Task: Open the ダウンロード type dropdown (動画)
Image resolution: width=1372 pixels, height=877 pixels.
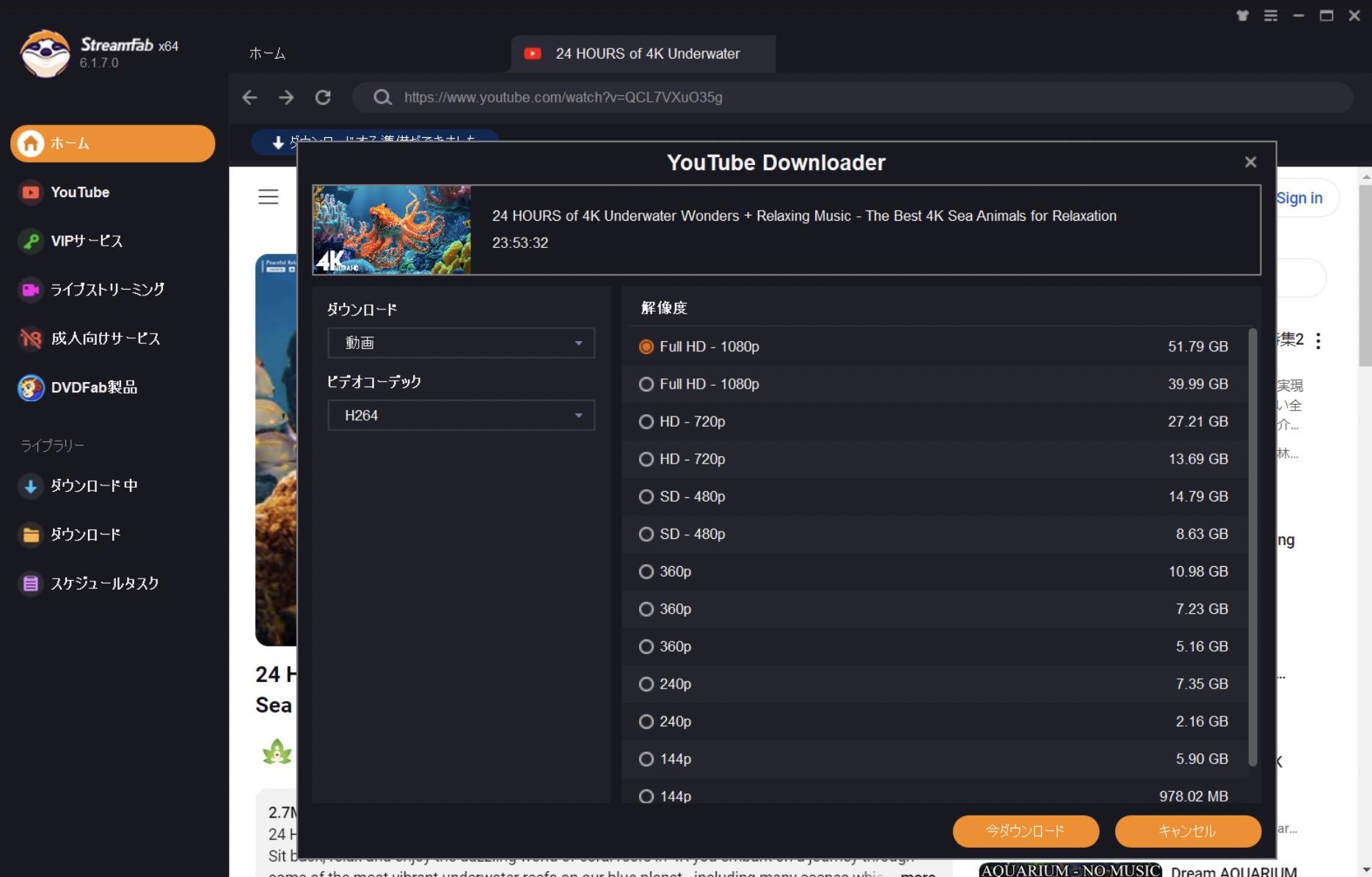Action: (461, 342)
